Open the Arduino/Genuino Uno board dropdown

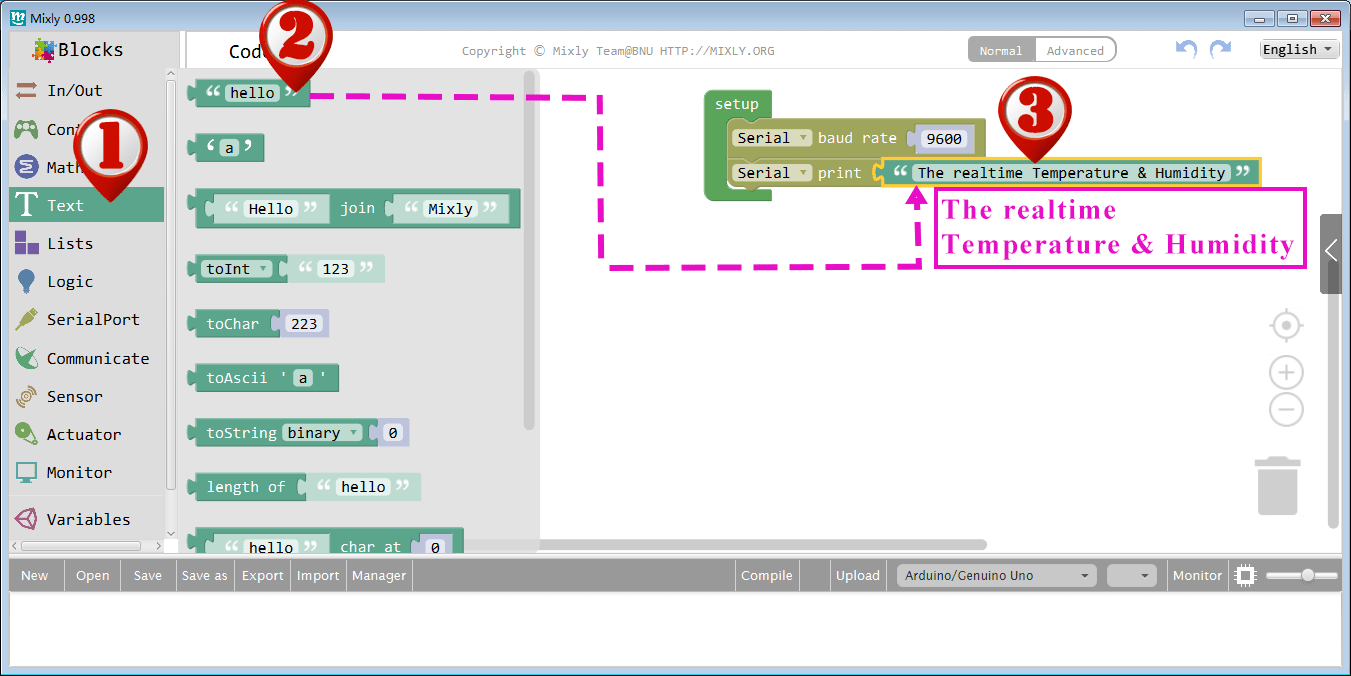click(x=995, y=575)
